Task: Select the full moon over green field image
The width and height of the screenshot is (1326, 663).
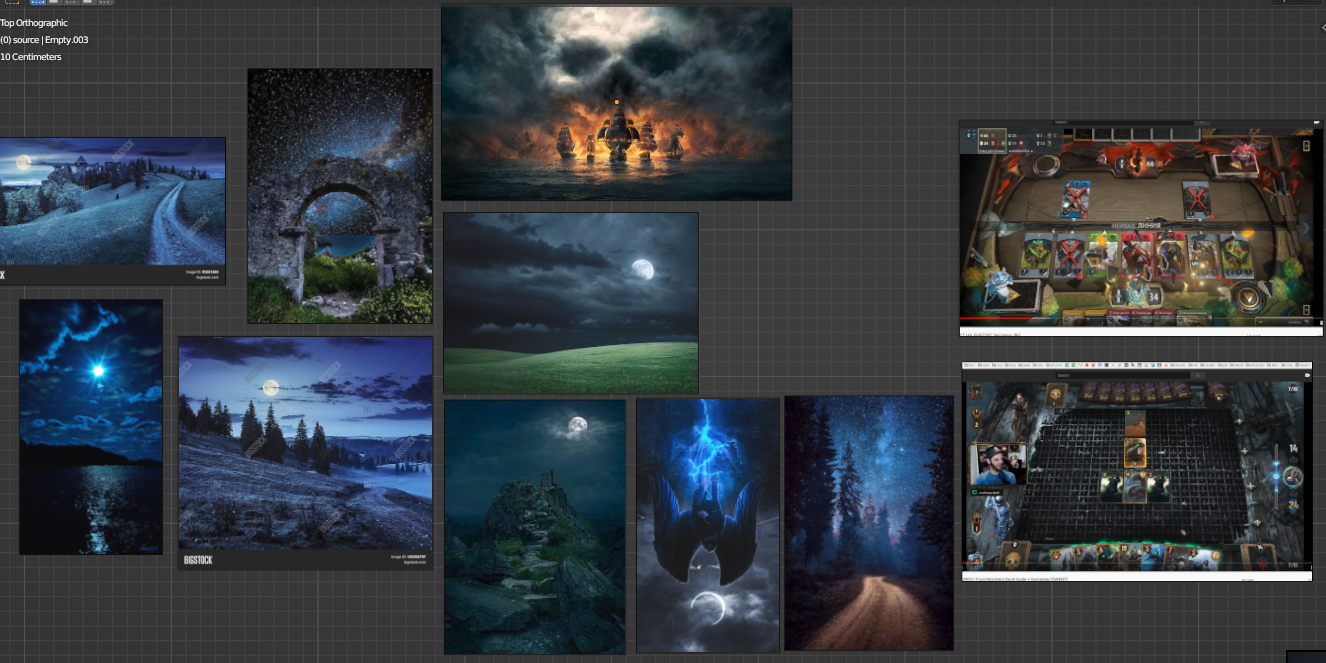Action: (x=571, y=302)
